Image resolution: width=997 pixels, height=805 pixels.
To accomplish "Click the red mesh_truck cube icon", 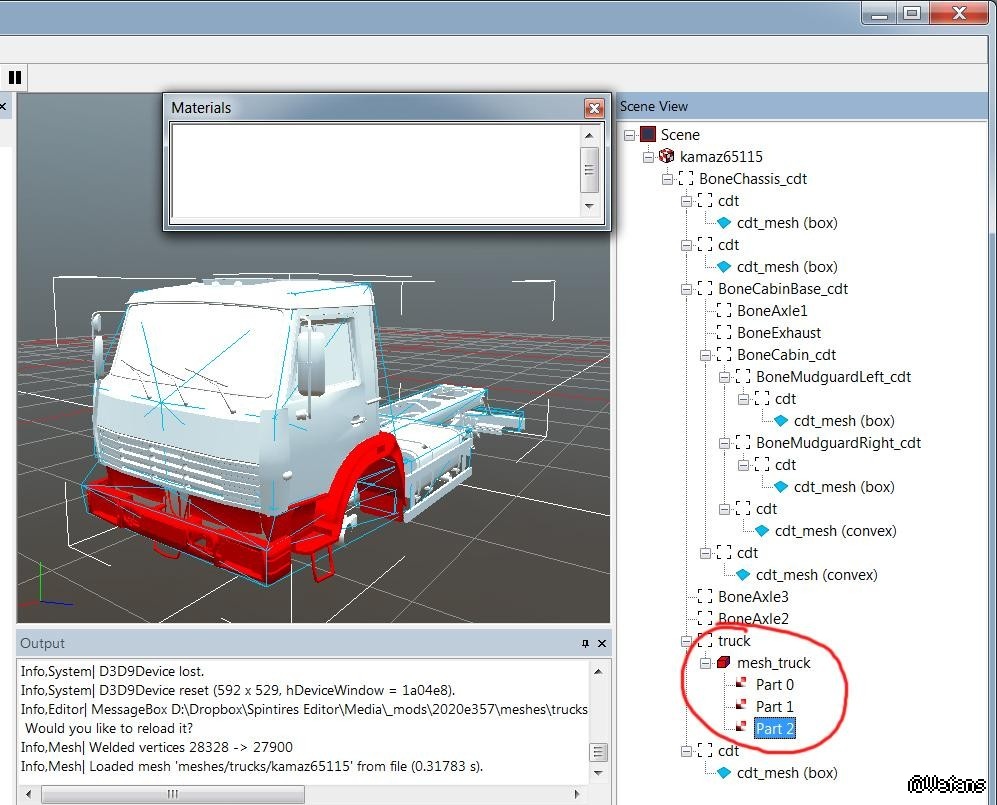I will pyautogui.click(x=724, y=662).
